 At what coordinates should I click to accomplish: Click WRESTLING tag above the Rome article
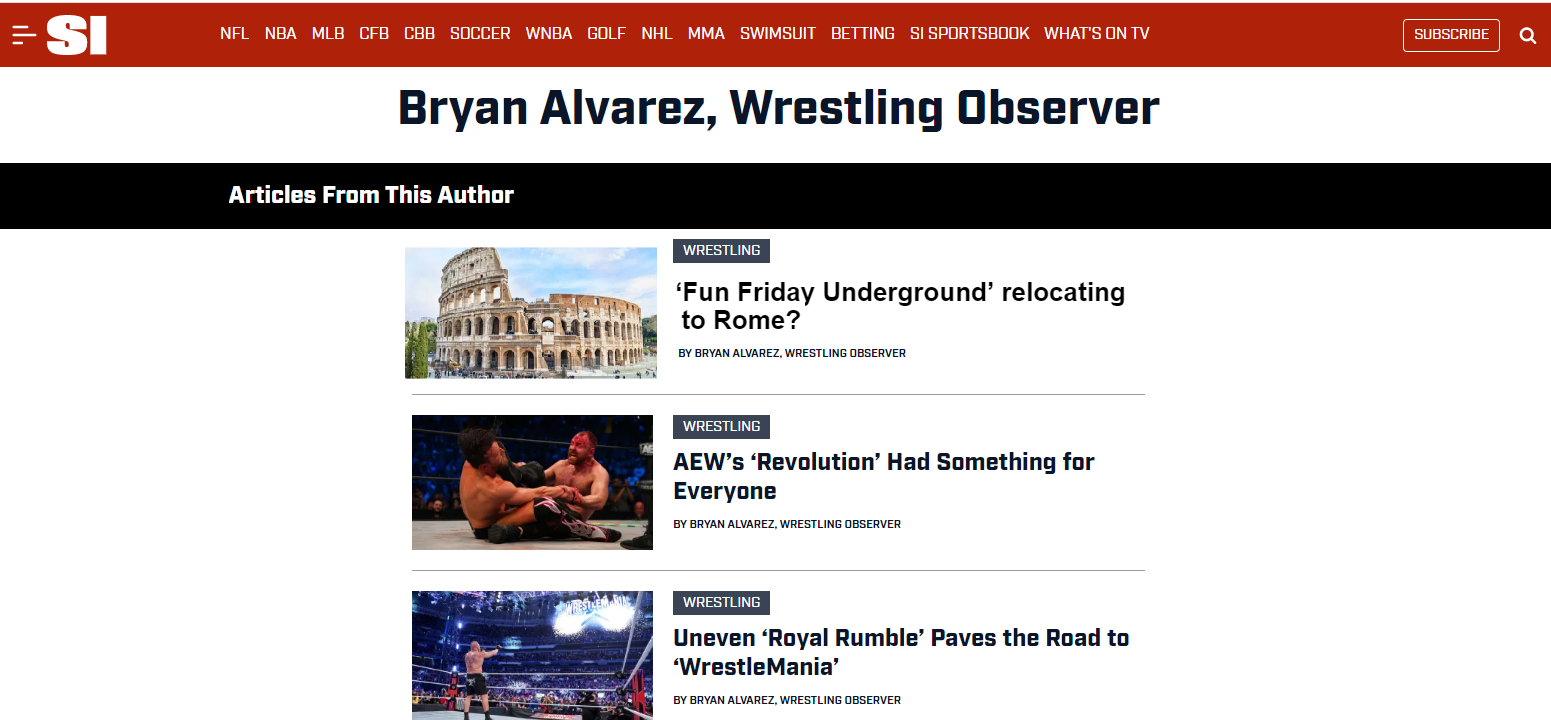pyautogui.click(x=721, y=251)
